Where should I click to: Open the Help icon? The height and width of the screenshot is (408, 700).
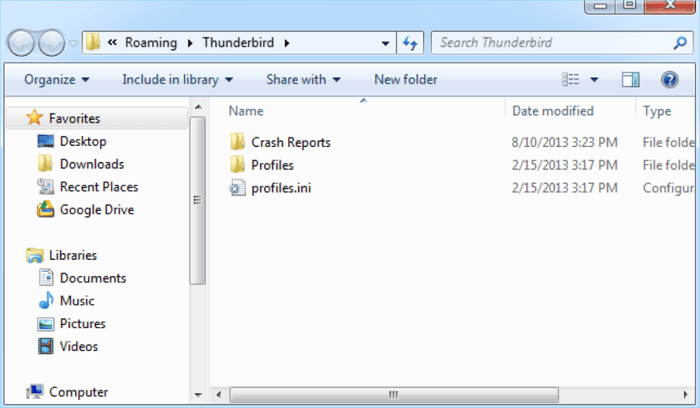[670, 80]
